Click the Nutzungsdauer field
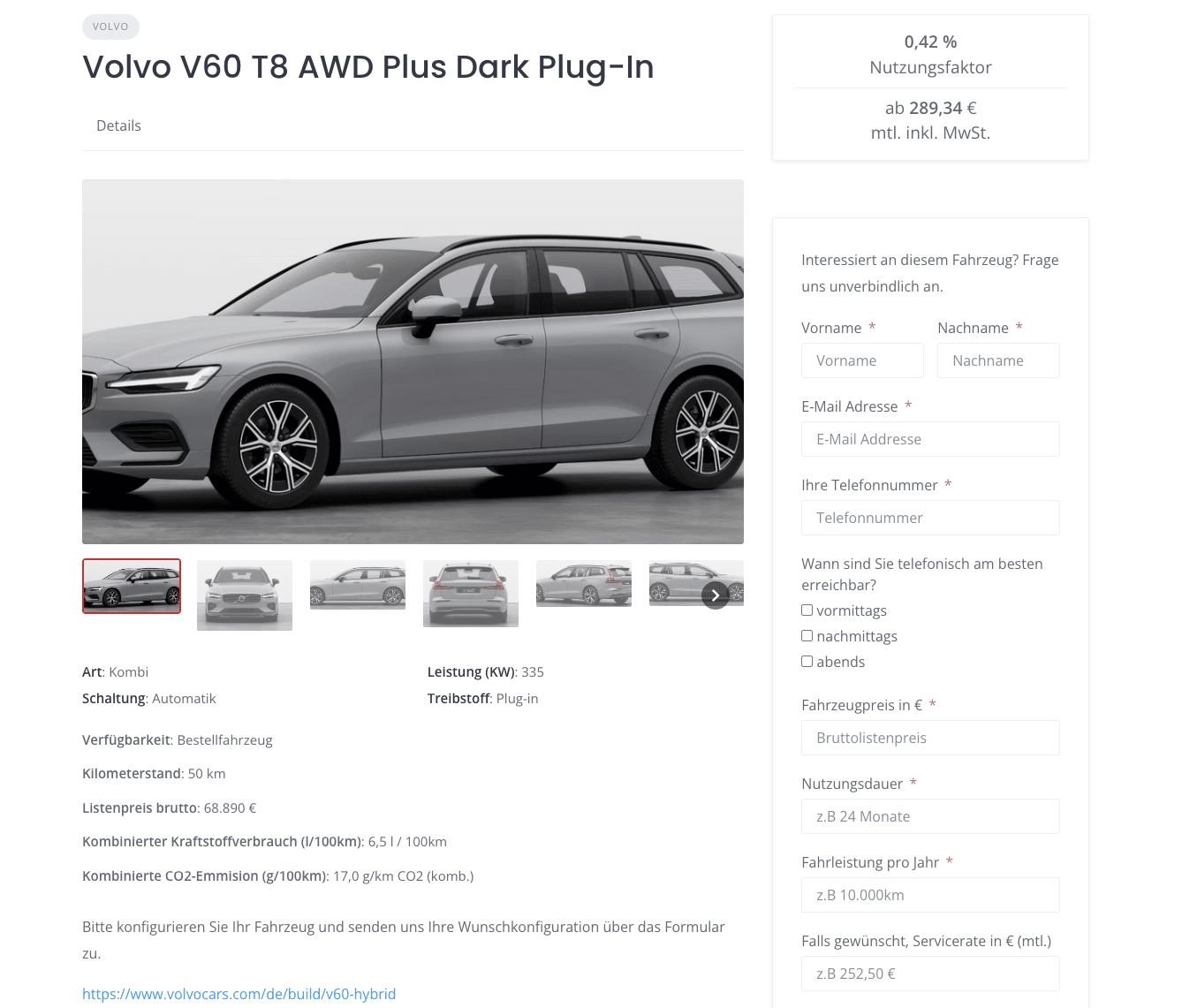 [x=930, y=816]
